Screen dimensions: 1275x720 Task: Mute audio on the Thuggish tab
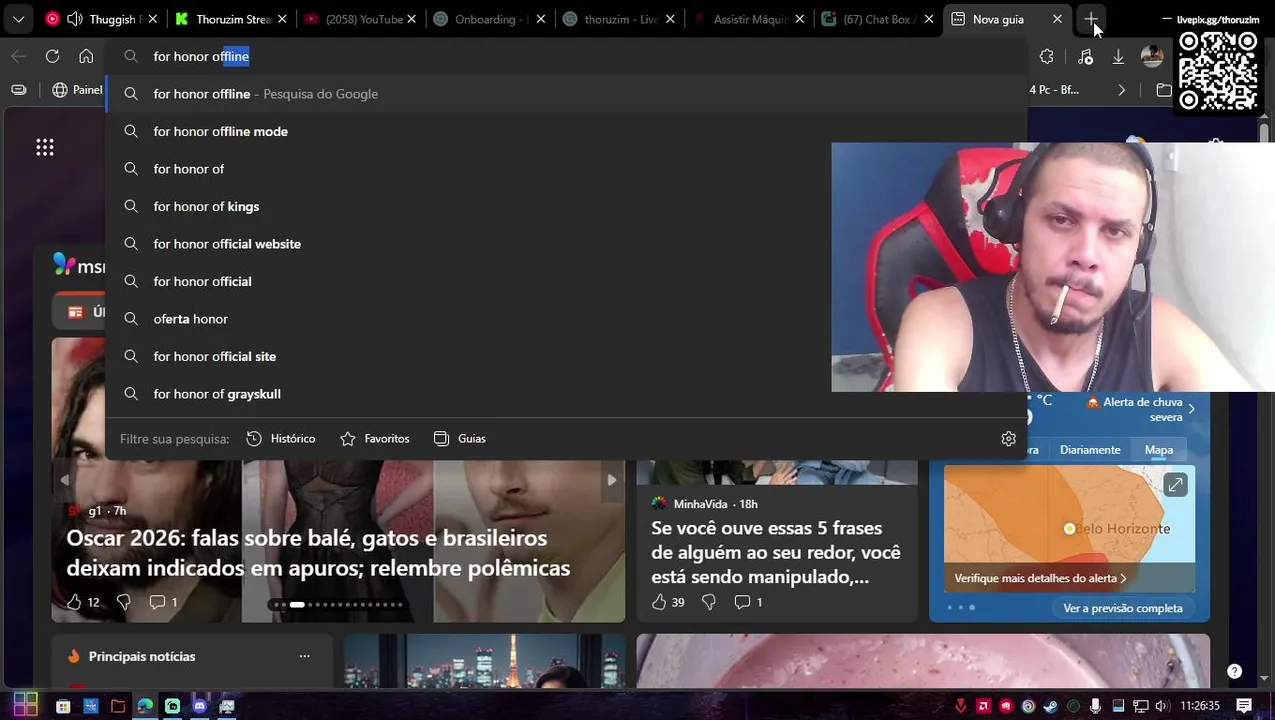(x=74, y=19)
